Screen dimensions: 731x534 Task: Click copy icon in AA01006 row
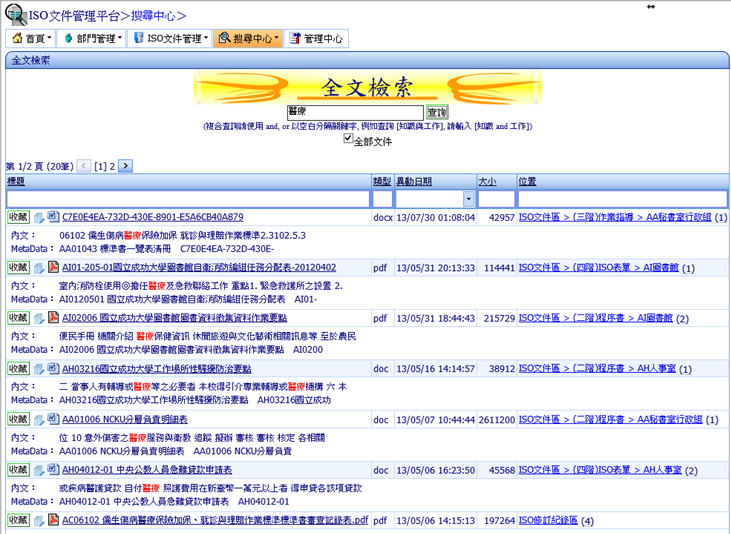[39, 420]
